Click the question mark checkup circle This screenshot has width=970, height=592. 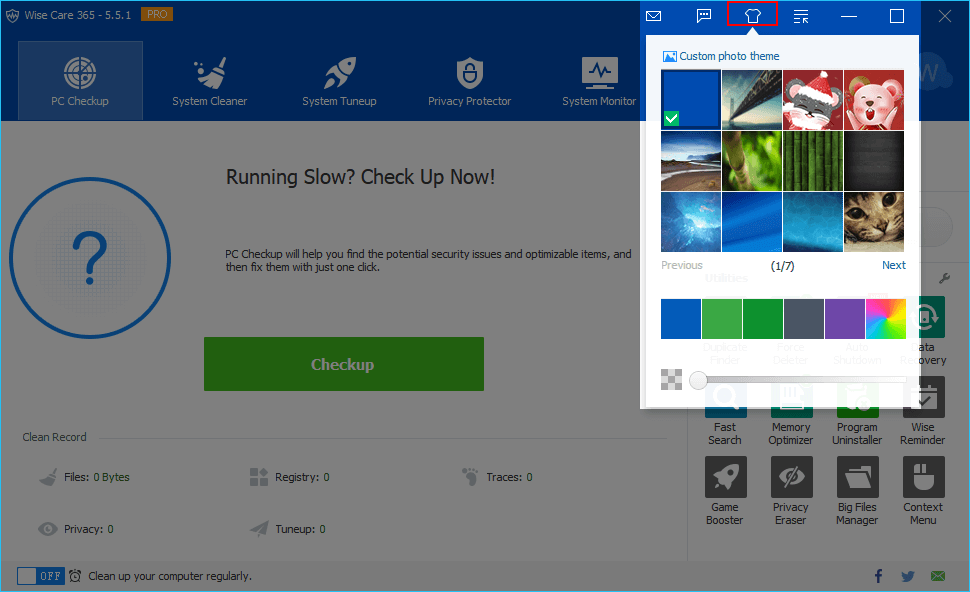tap(90, 257)
